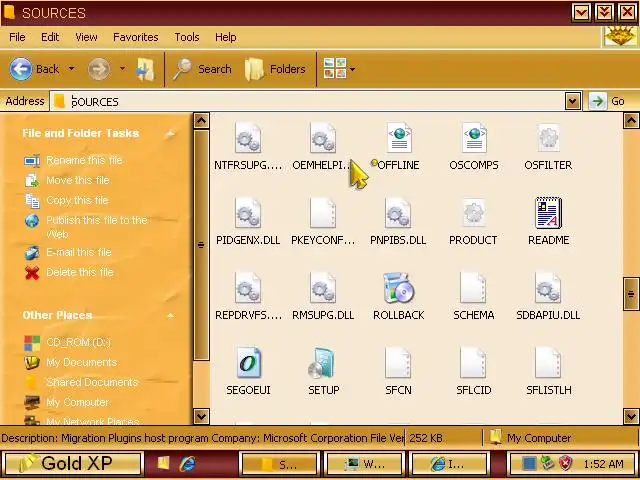Select the README document icon
The width and height of the screenshot is (640, 480).
coord(549,213)
